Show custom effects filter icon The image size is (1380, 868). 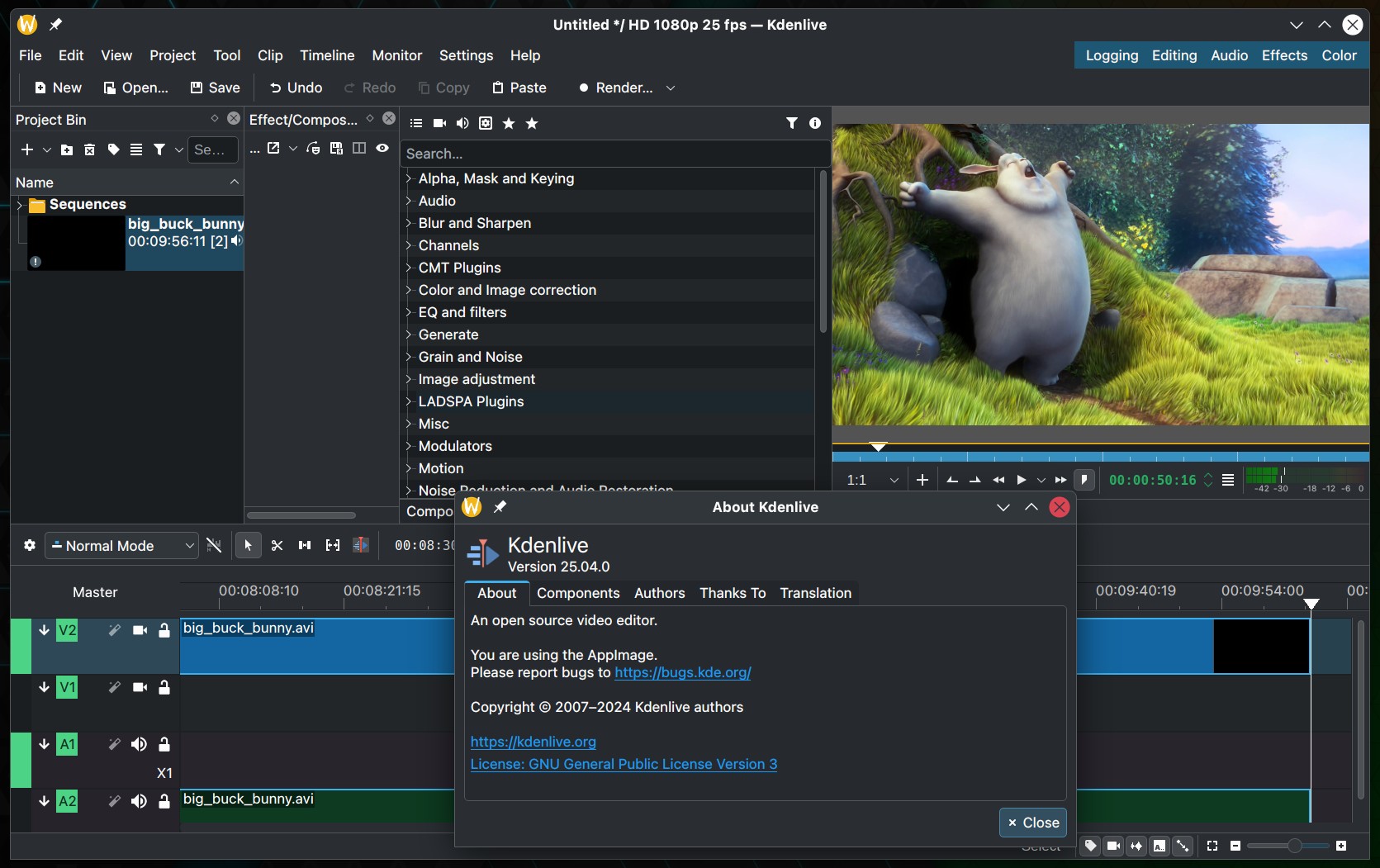(486, 123)
